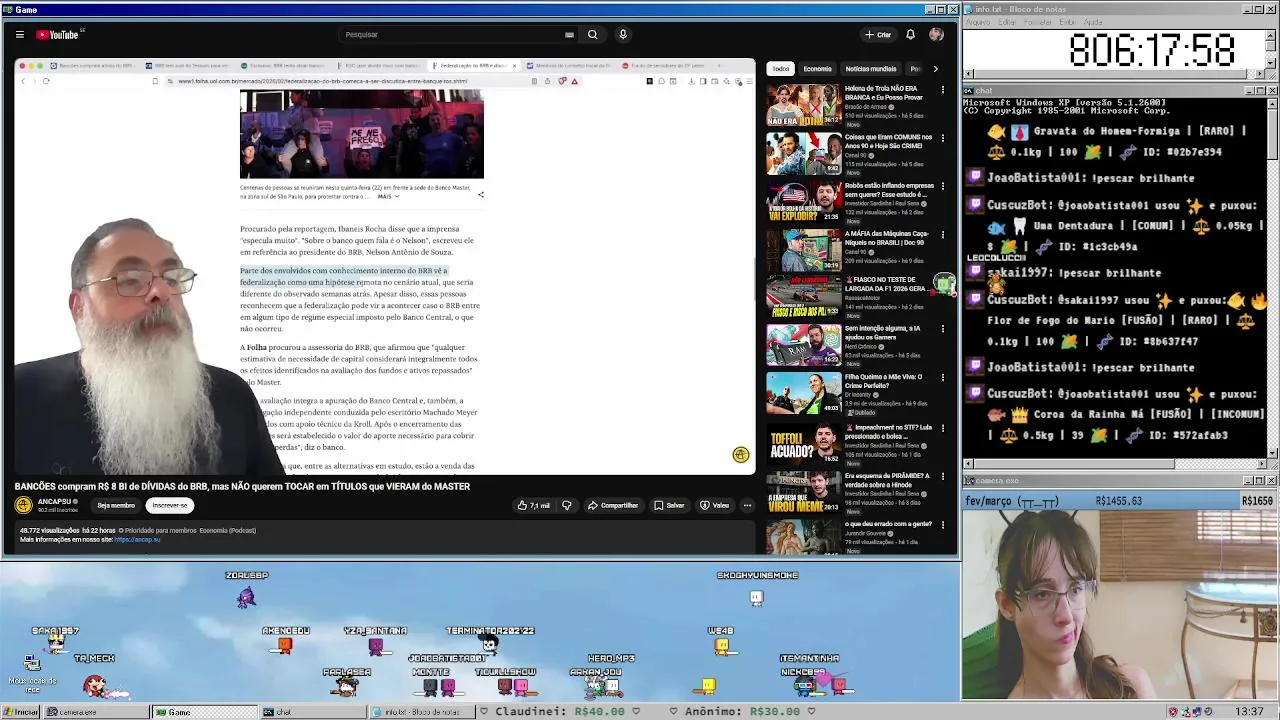Open options for A MÁFIA das Máquinas Caça-Níqueis video
Image resolution: width=1280 pixels, height=720 pixels.
(x=942, y=235)
